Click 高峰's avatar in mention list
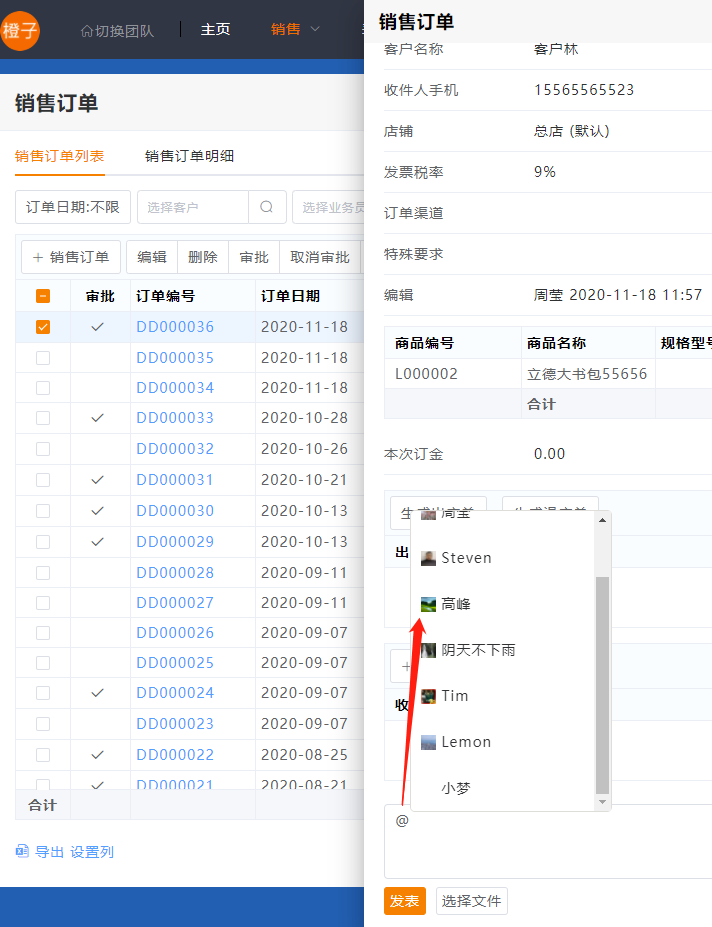The image size is (712, 927). (x=428, y=604)
